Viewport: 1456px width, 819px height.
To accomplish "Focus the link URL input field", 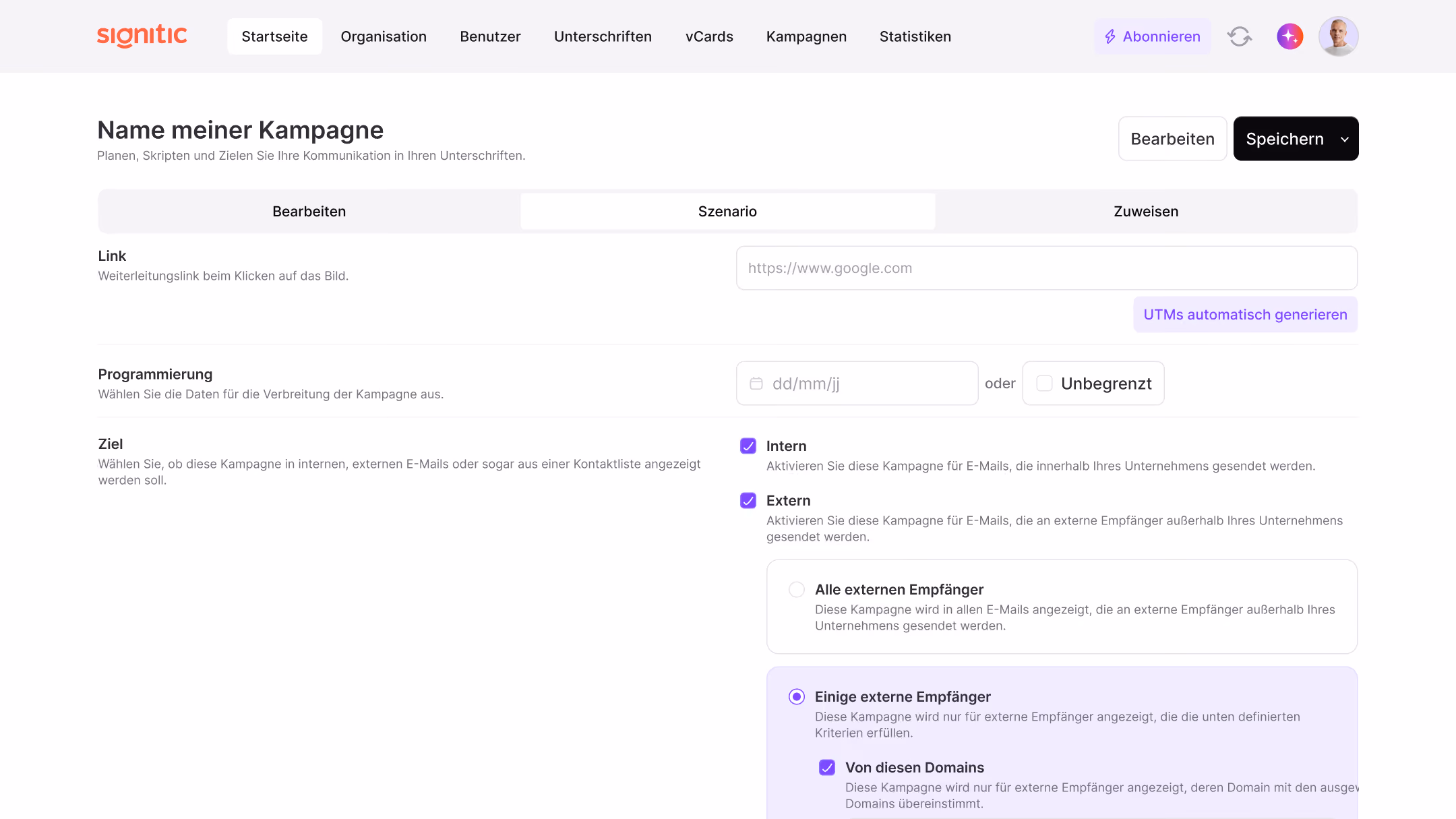I will [x=1046, y=268].
